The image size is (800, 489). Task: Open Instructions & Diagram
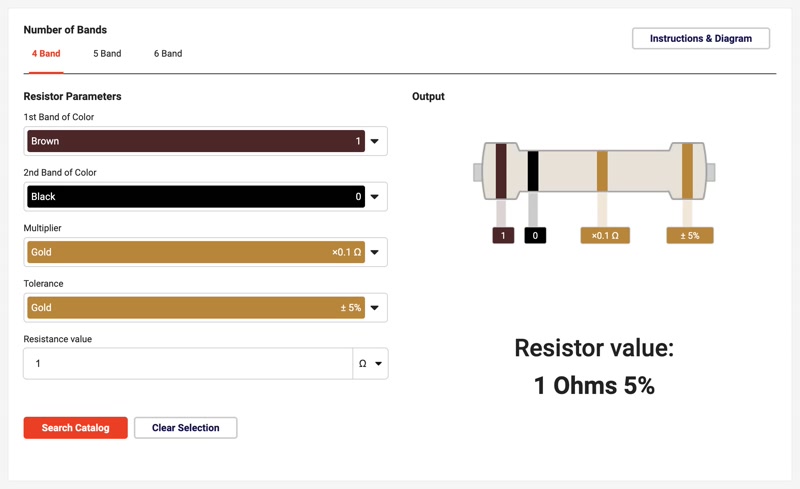pyautogui.click(x=701, y=39)
